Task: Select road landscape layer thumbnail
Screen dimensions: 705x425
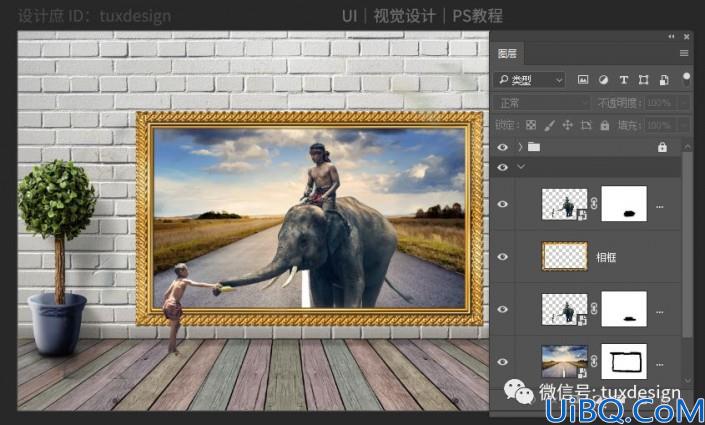Action: click(564, 362)
